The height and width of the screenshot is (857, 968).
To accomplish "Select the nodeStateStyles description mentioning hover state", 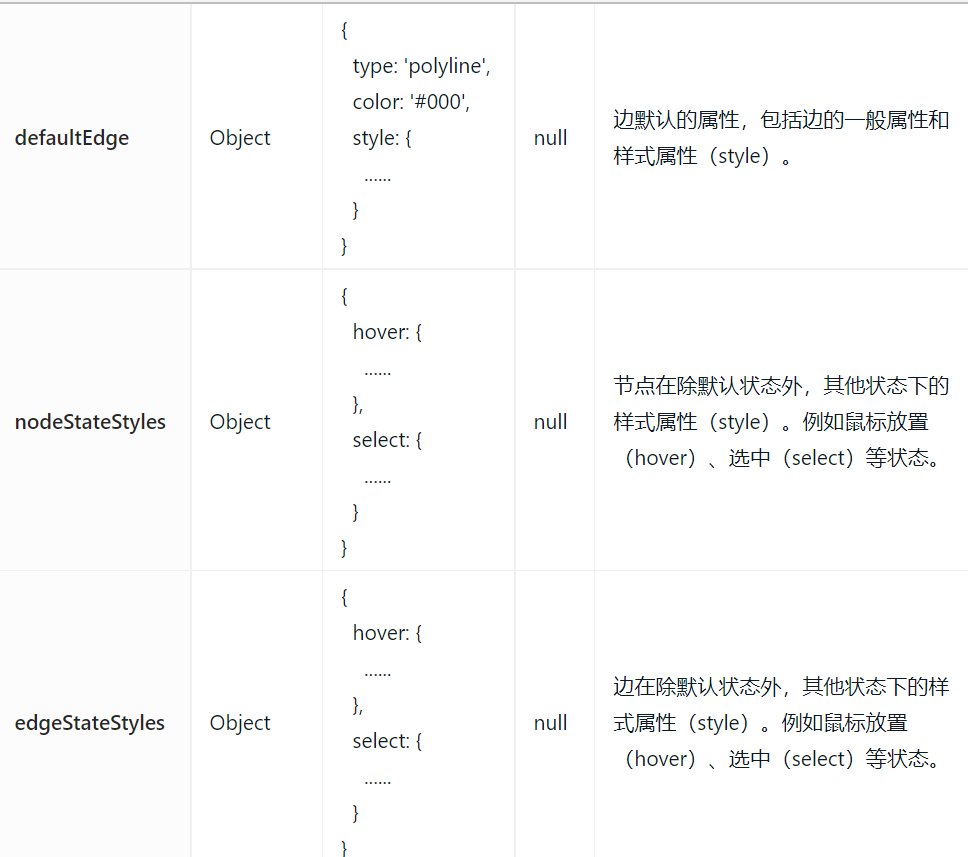I will (x=779, y=421).
